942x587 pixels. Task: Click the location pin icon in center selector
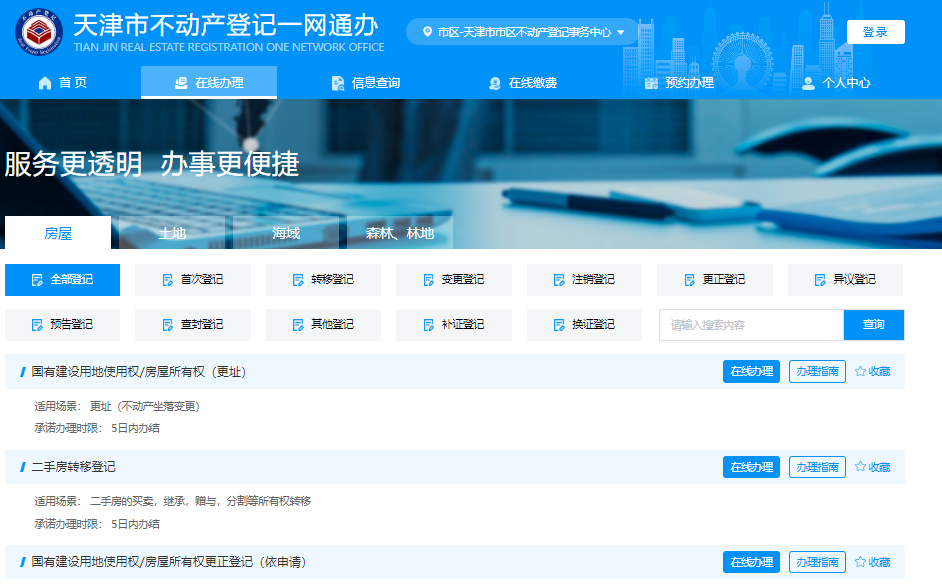pyautogui.click(x=428, y=32)
